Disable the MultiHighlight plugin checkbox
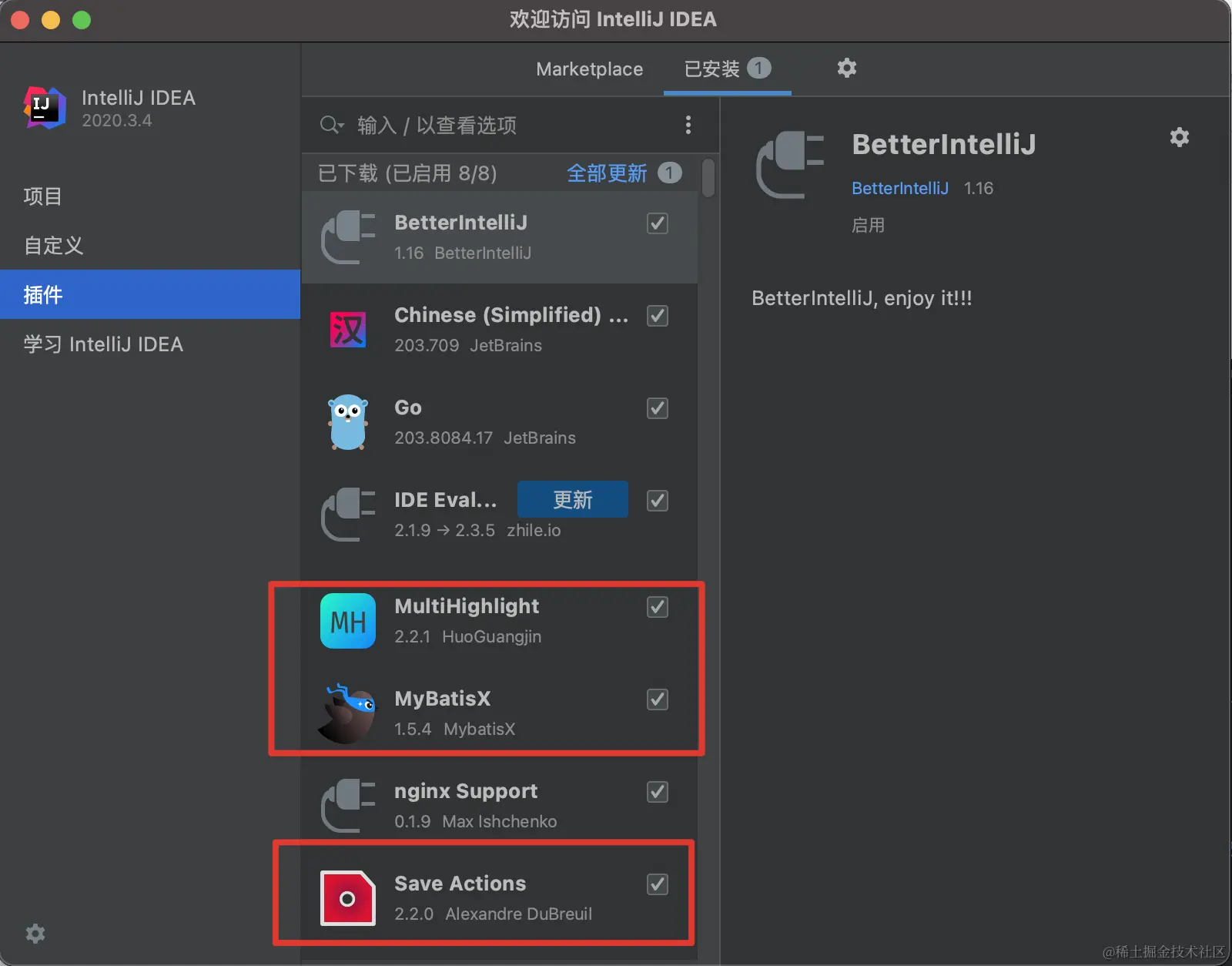This screenshot has height=966, width=1232. [658, 607]
